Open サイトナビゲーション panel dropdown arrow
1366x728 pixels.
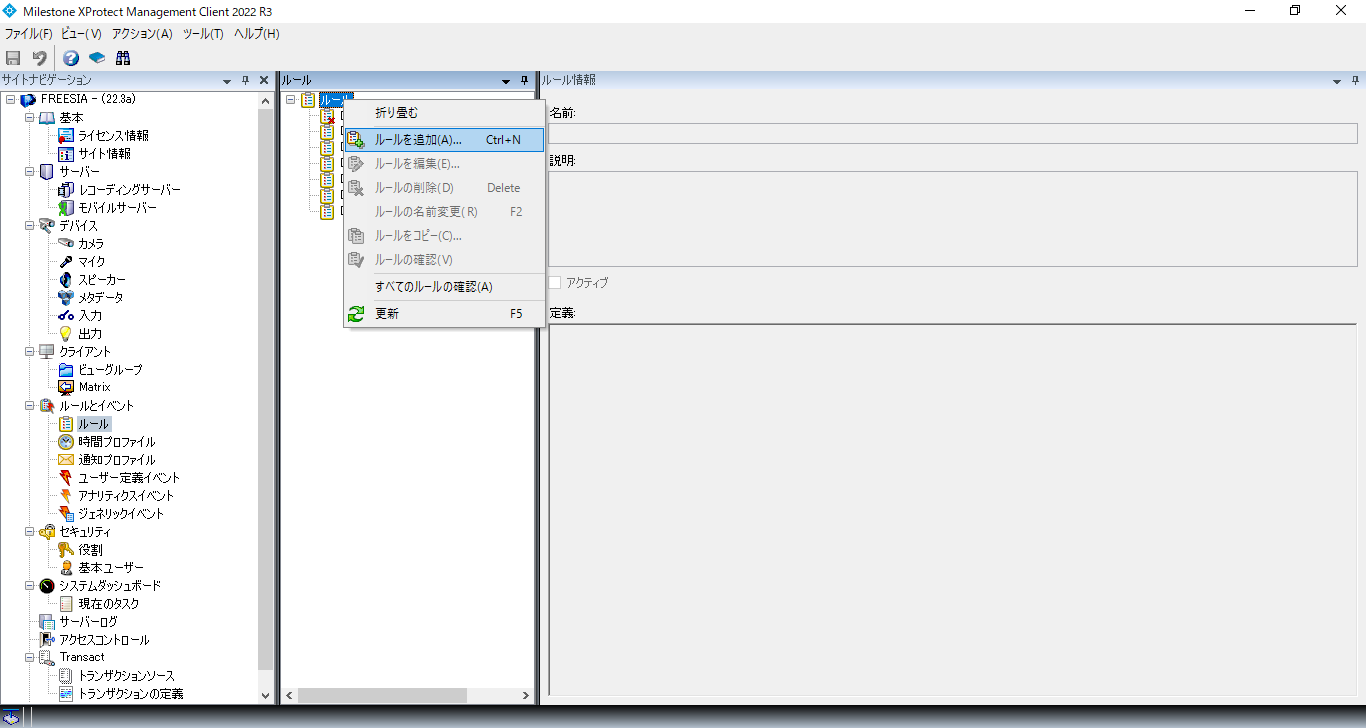(228, 80)
